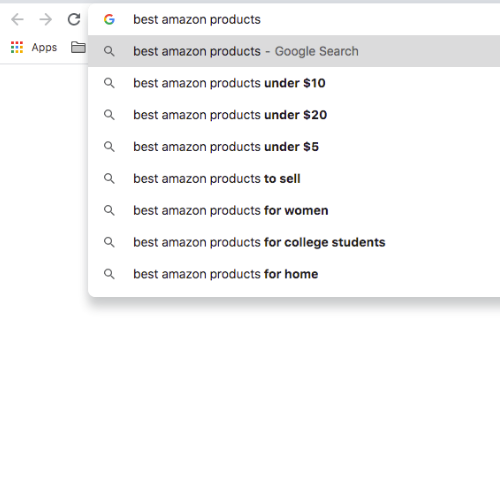500x500 pixels.
Task: Click the browser Back arrow
Action: [x=17, y=19]
